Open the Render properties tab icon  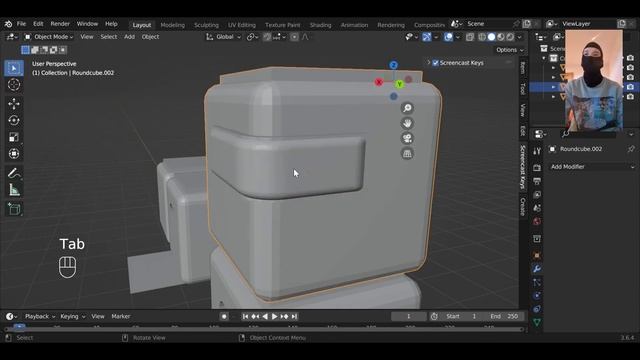coord(537,168)
